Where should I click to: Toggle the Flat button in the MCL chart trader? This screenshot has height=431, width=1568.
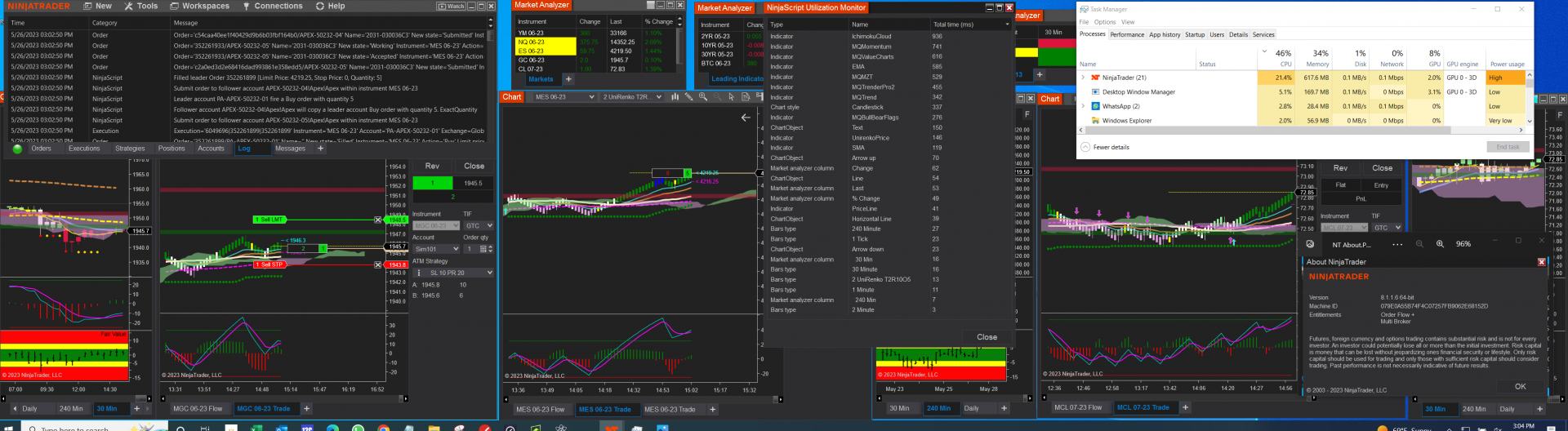pos(1340,185)
